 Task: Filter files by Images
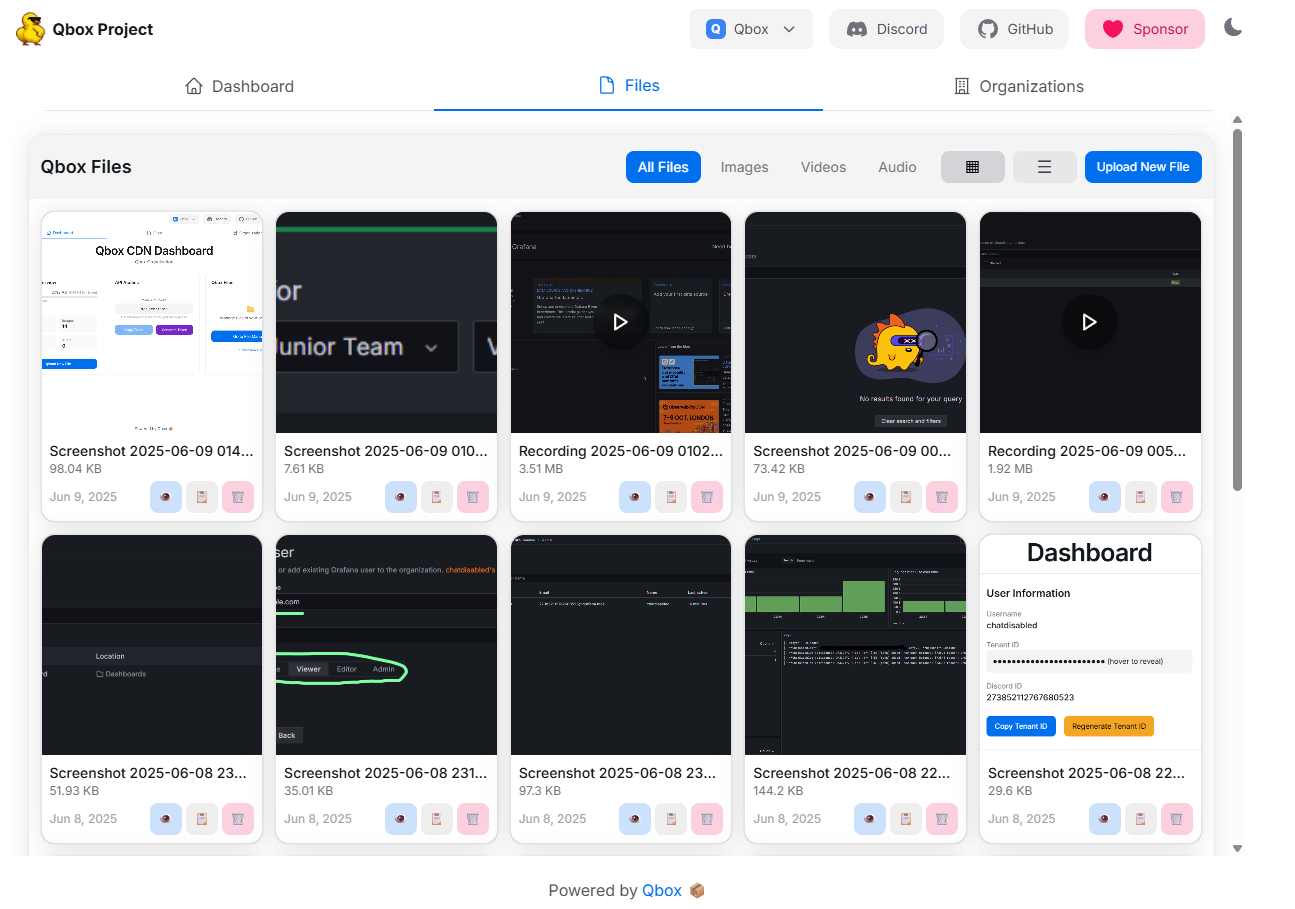tap(745, 167)
